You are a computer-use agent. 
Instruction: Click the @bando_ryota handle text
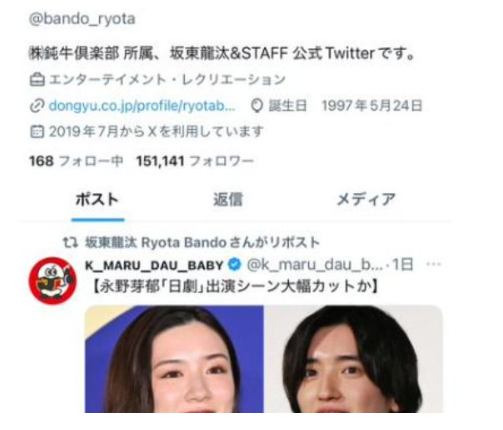click(x=82, y=19)
